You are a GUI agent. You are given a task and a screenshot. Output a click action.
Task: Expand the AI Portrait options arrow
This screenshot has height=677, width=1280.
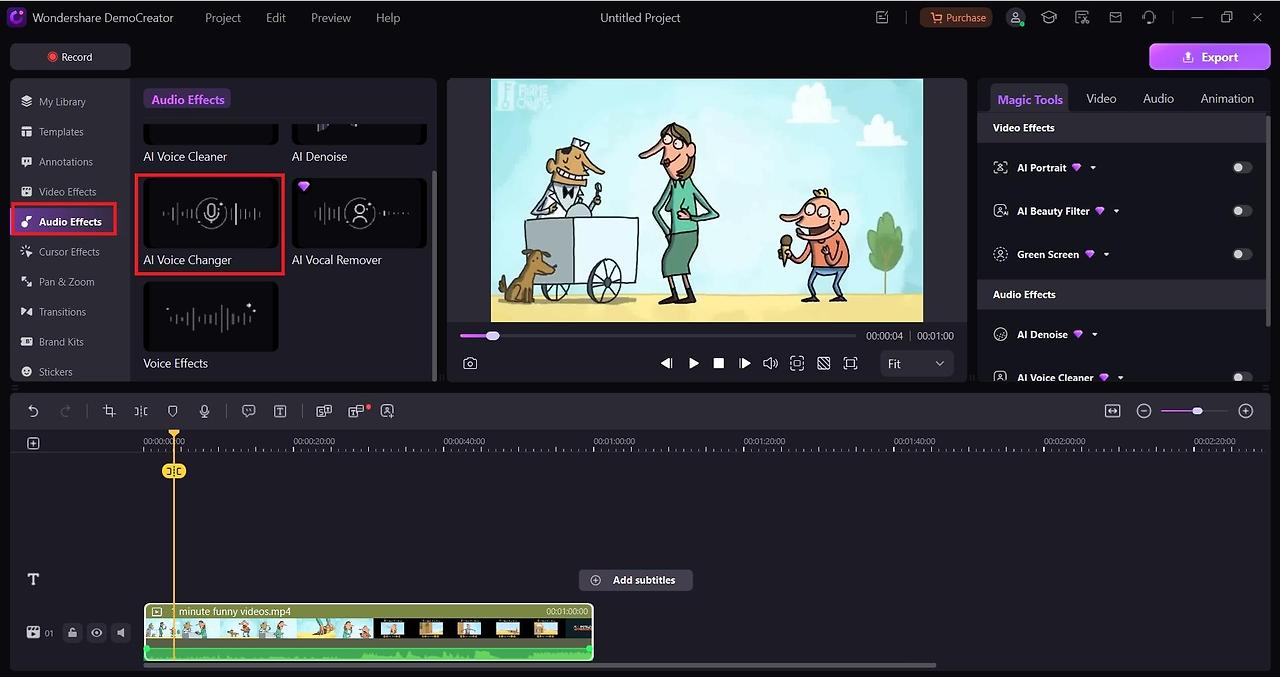(x=1093, y=168)
